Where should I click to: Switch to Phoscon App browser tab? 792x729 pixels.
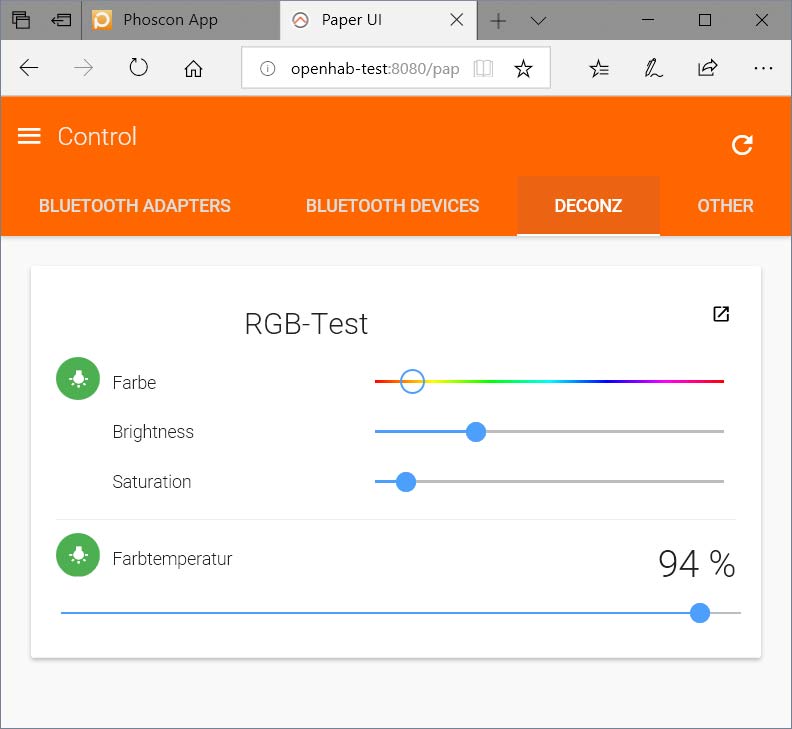coord(170,20)
